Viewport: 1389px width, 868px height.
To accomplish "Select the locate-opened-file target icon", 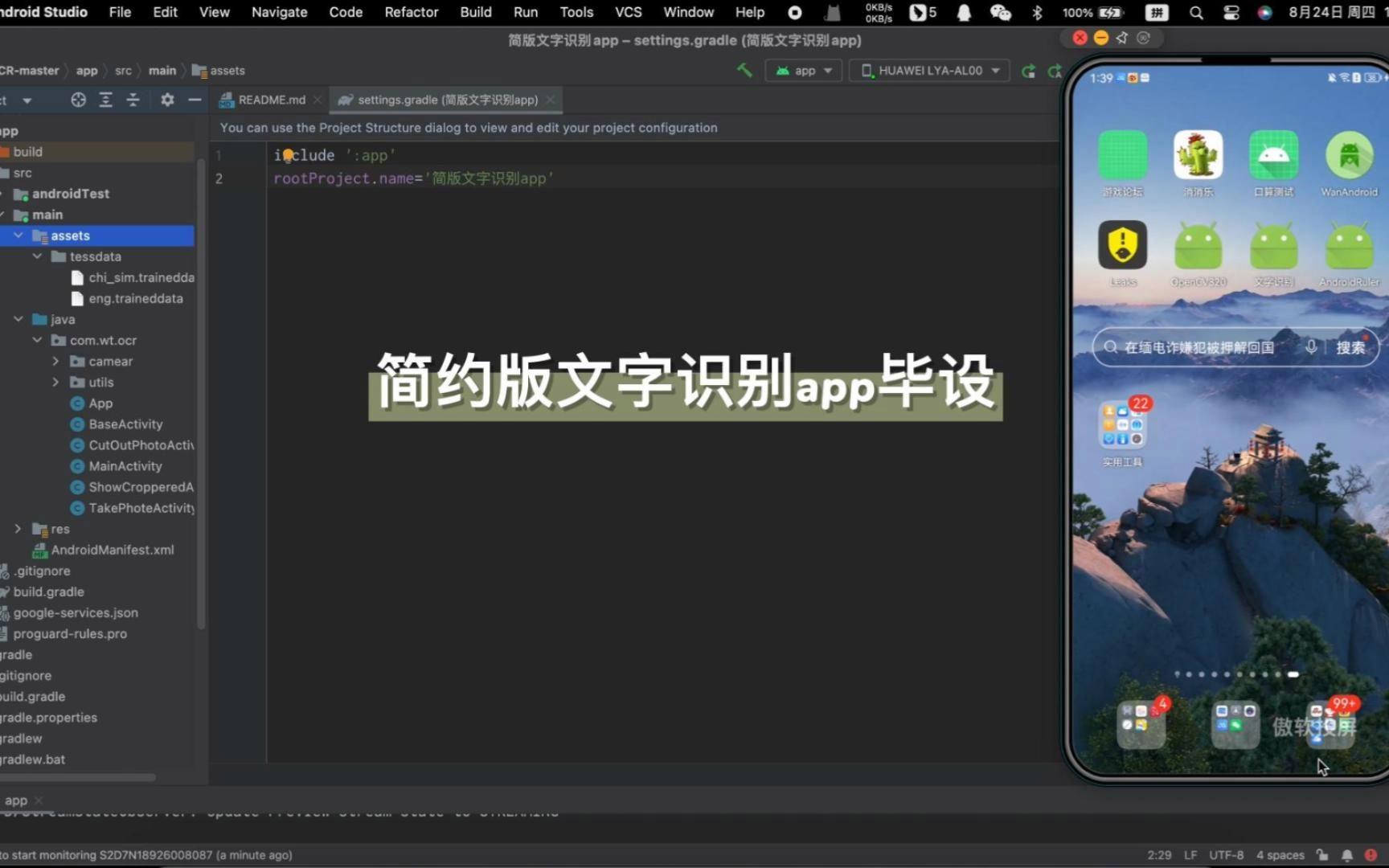I will 78,100.
